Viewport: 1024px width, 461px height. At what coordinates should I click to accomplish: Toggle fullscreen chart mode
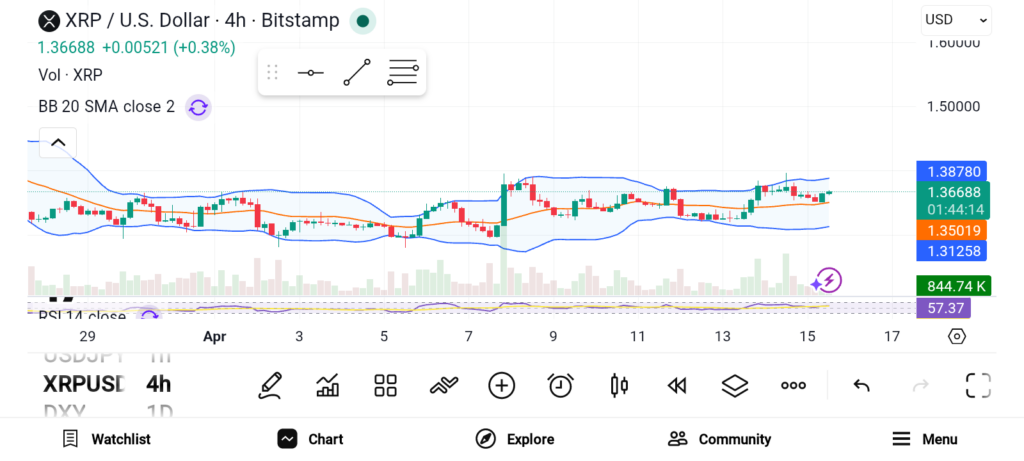point(978,385)
